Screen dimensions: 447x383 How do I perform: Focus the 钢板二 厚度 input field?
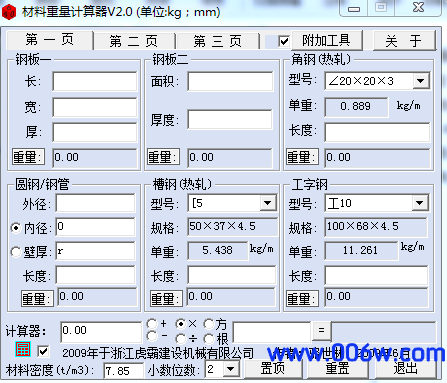pos(230,120)
